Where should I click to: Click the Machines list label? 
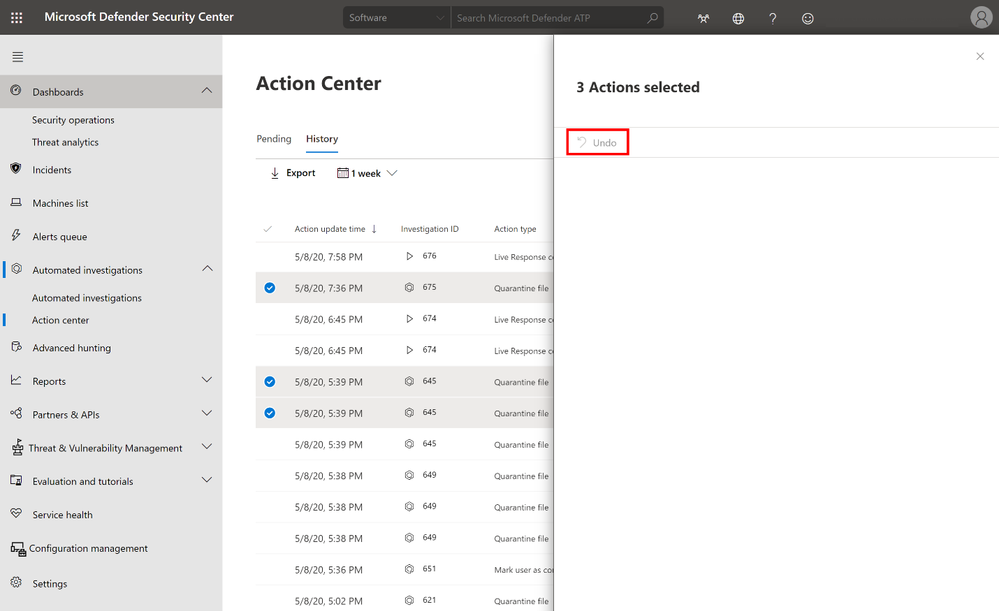[x=61, y=203]
